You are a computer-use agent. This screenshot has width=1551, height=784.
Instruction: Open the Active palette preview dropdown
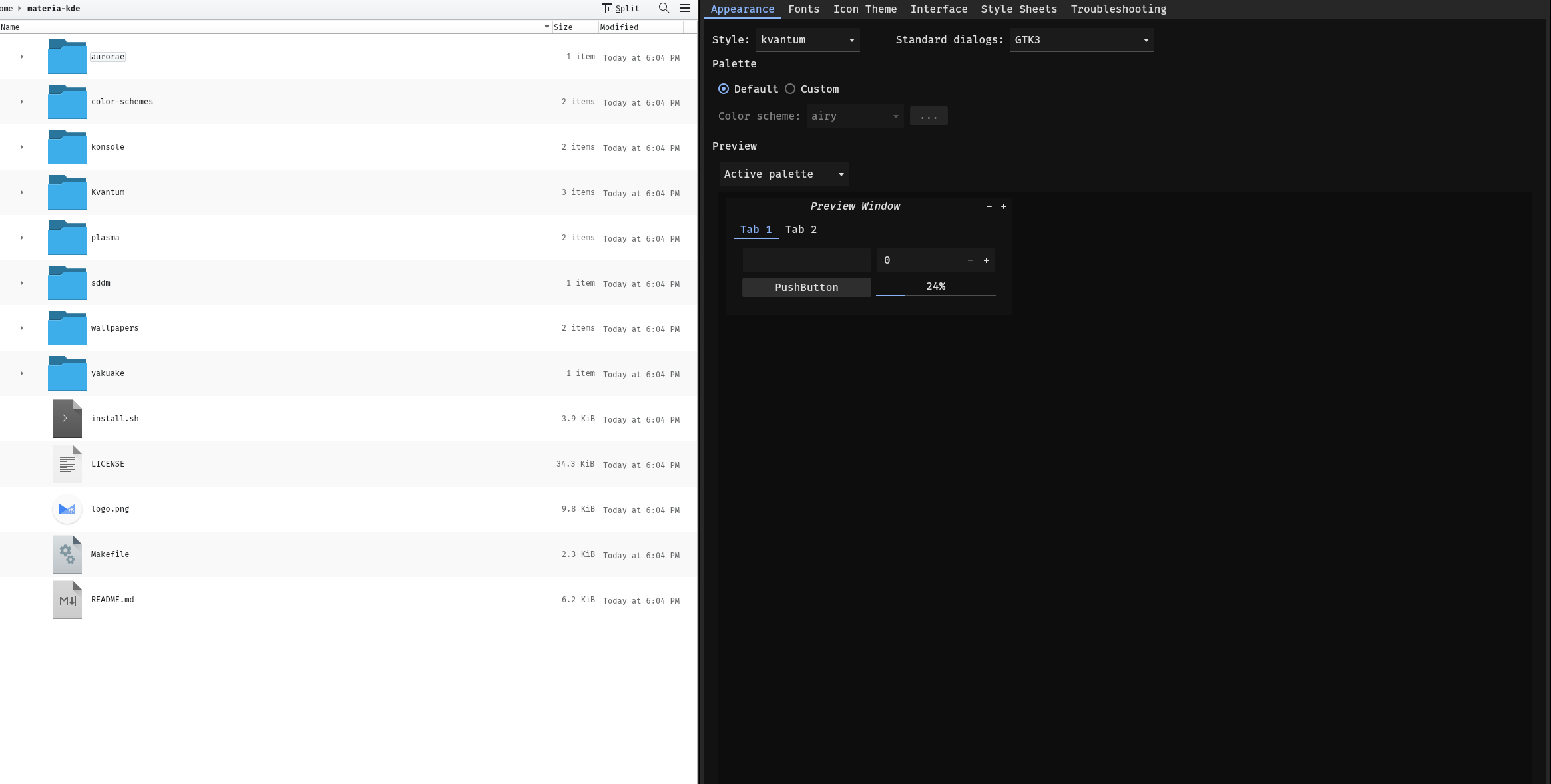[783, 174]
